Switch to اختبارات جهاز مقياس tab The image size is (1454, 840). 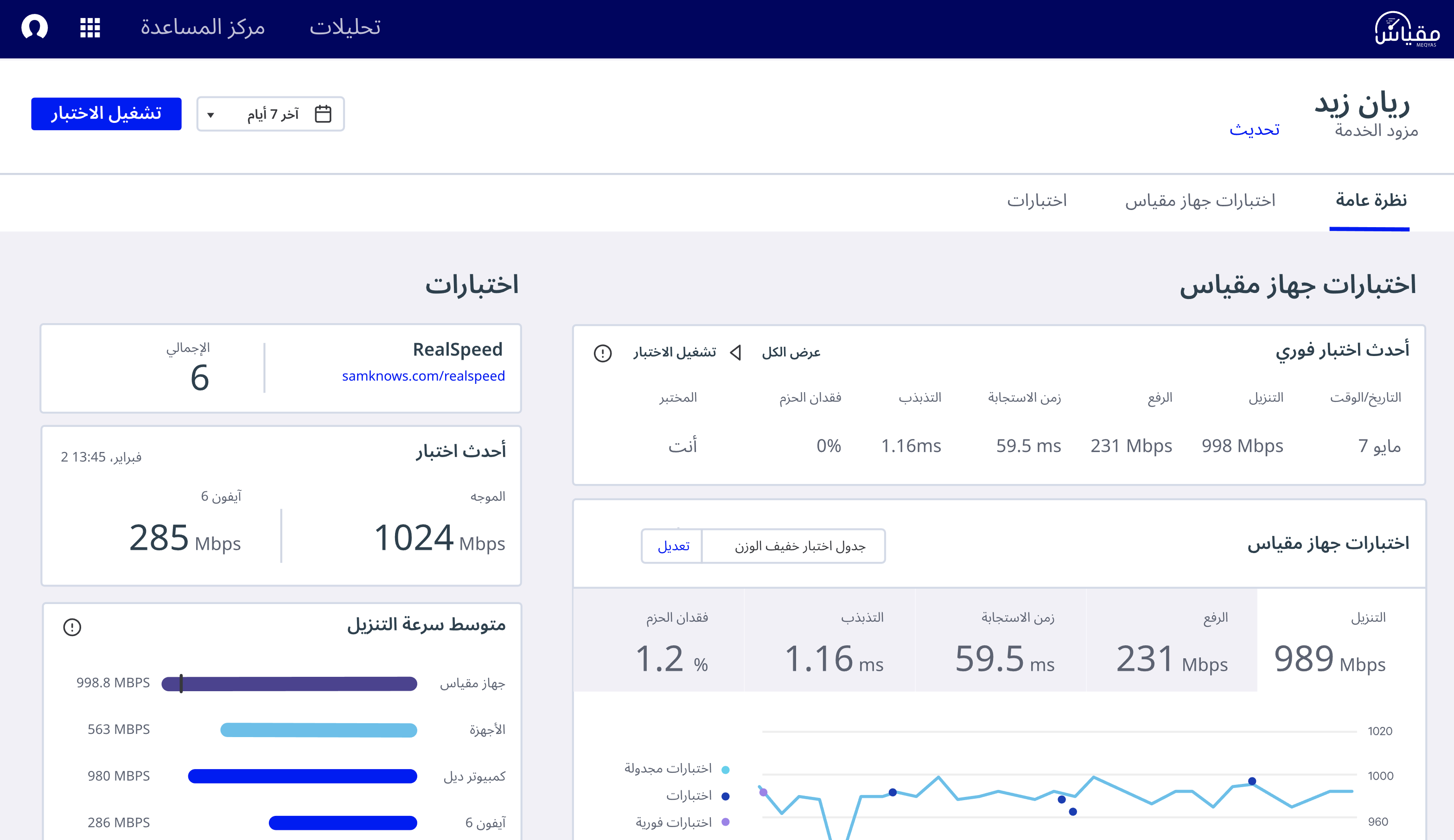1199,201
